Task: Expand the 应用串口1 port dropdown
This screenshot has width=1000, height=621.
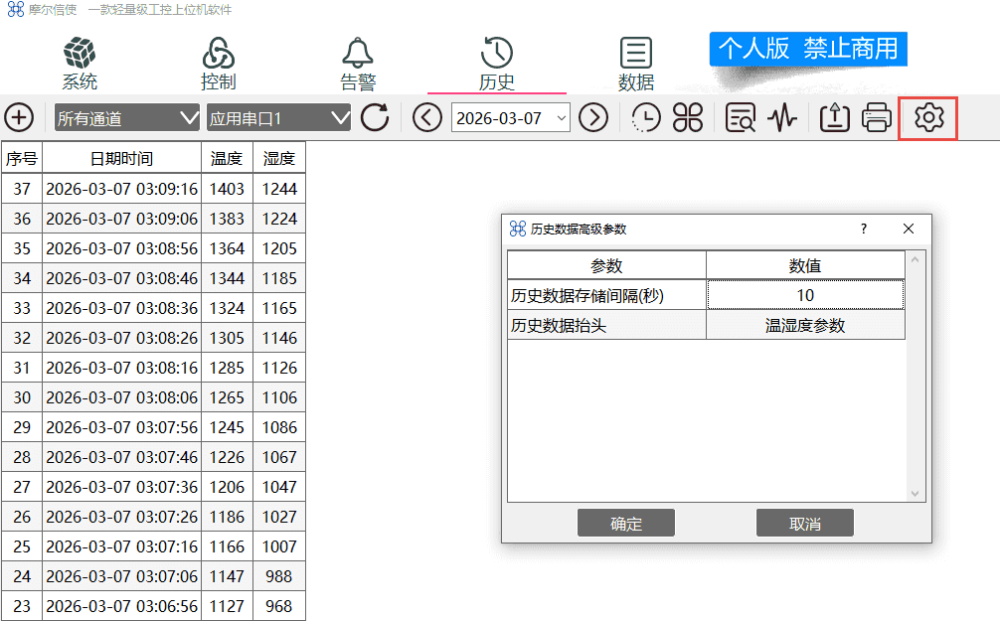Action: coord(278,118)
